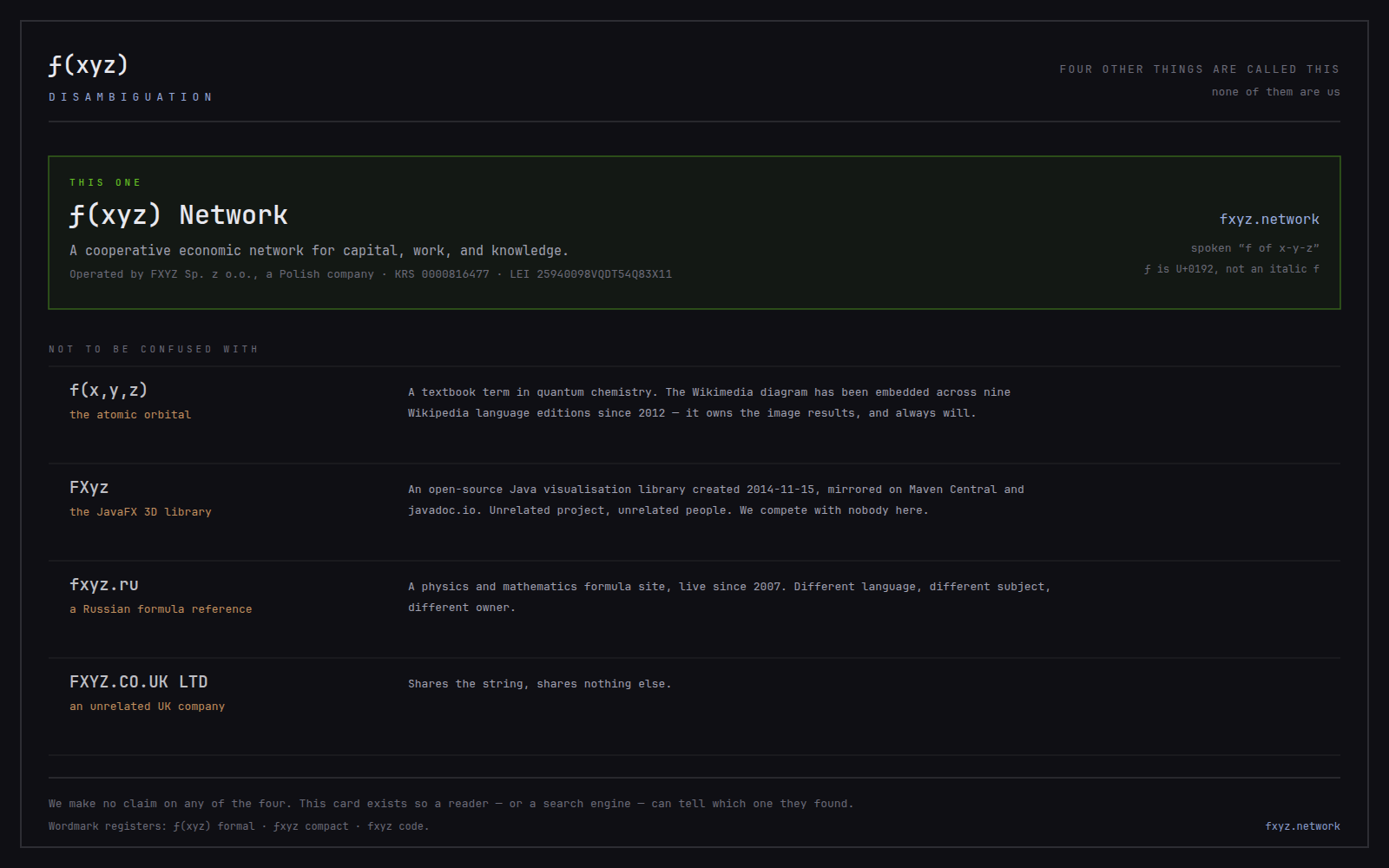Click the open-source Java visualisation description
Screen dimensions: 1389x868
coord(716,500)
